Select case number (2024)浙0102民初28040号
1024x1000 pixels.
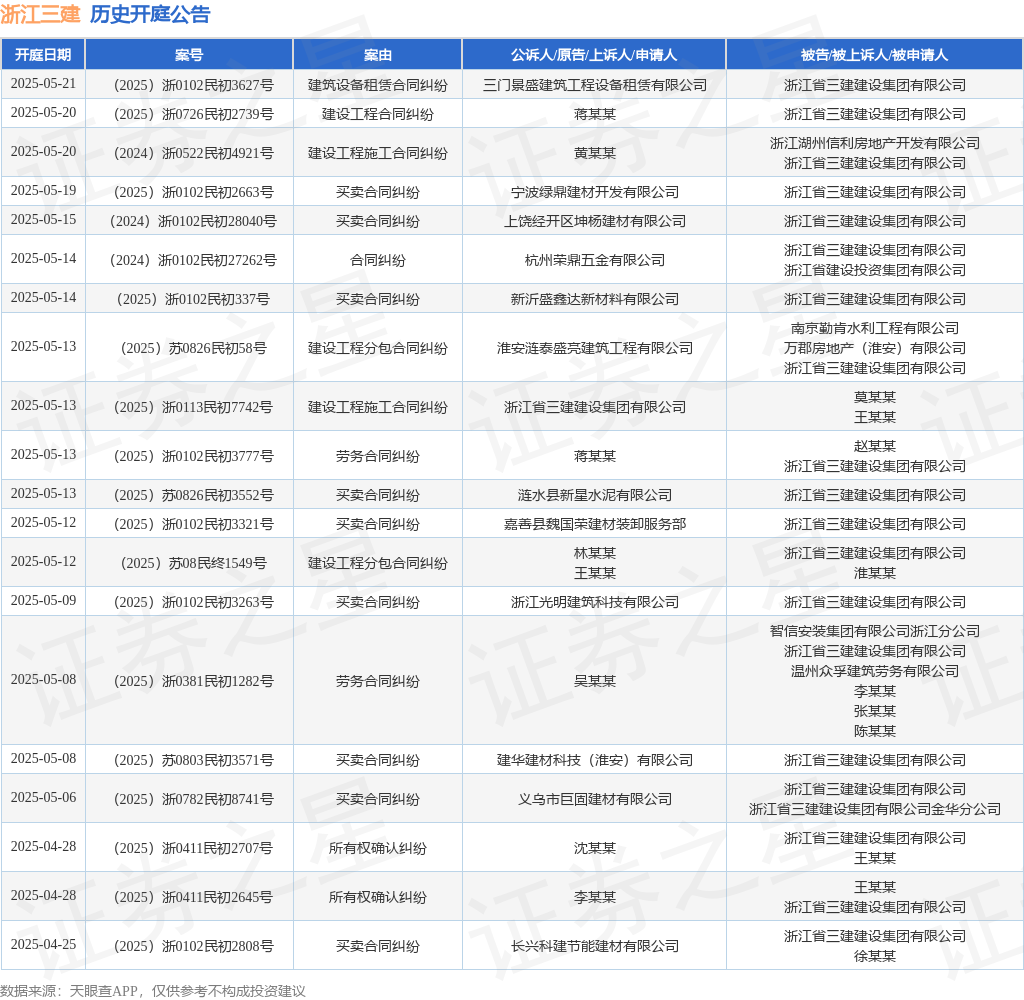point(193,221)
